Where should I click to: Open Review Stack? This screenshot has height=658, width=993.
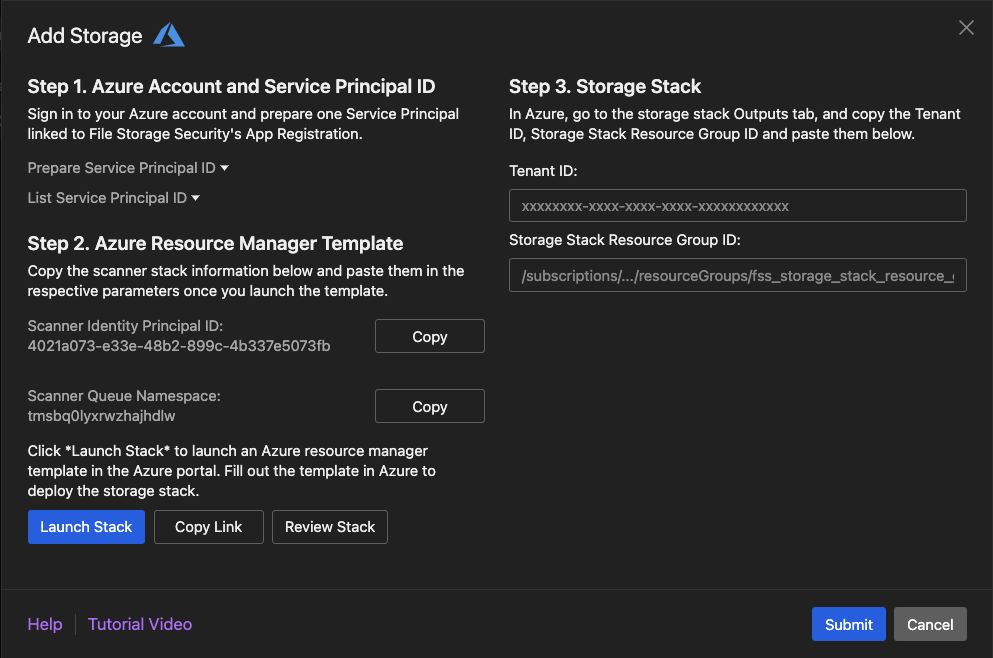329,527
